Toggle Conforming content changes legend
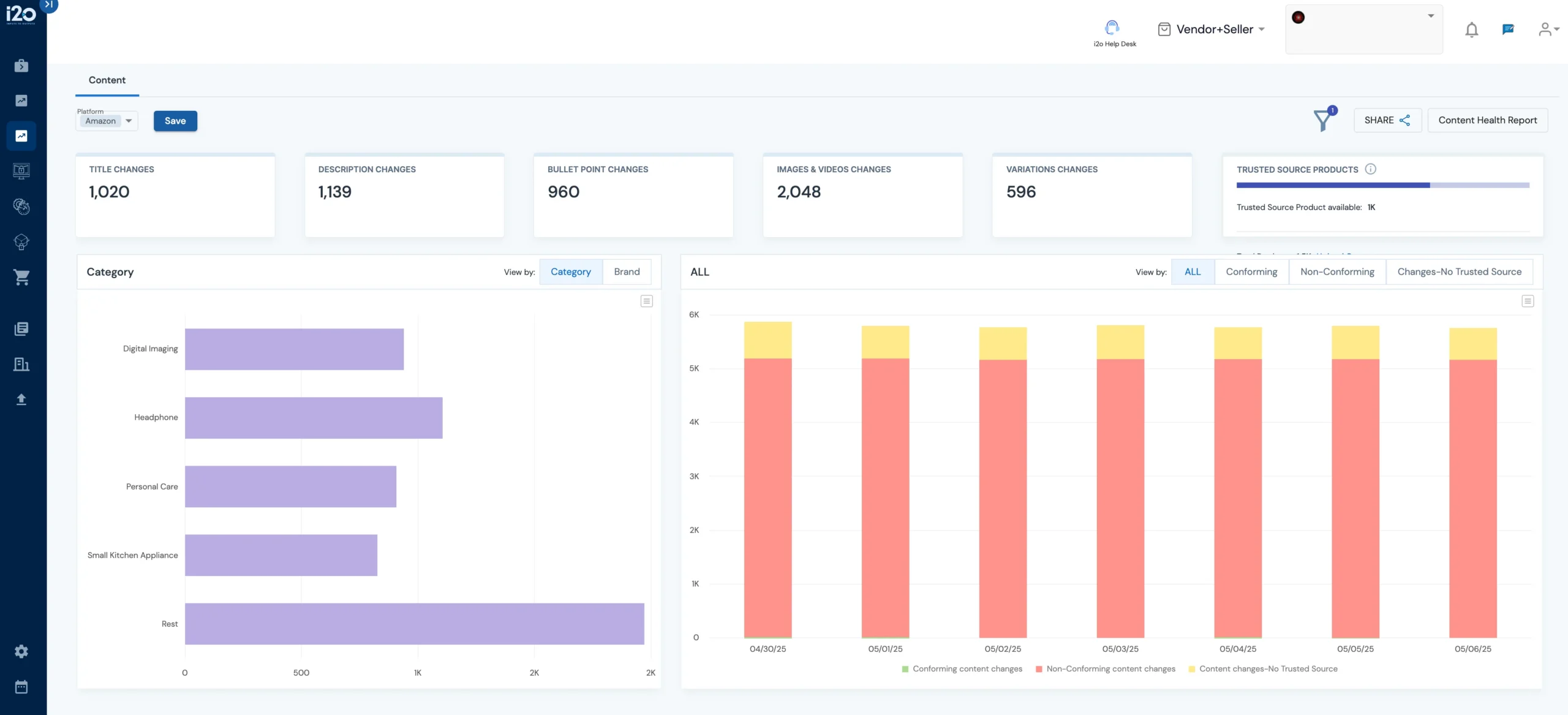The image size is (1568, 715). click(962, 669)
